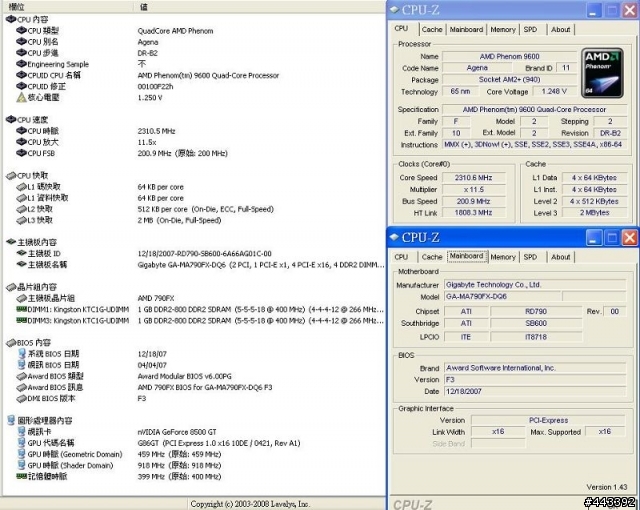Click the icon beside CPU 時脈
The height and width of the screenshot is (510, 640).
[x=21, y=131]
